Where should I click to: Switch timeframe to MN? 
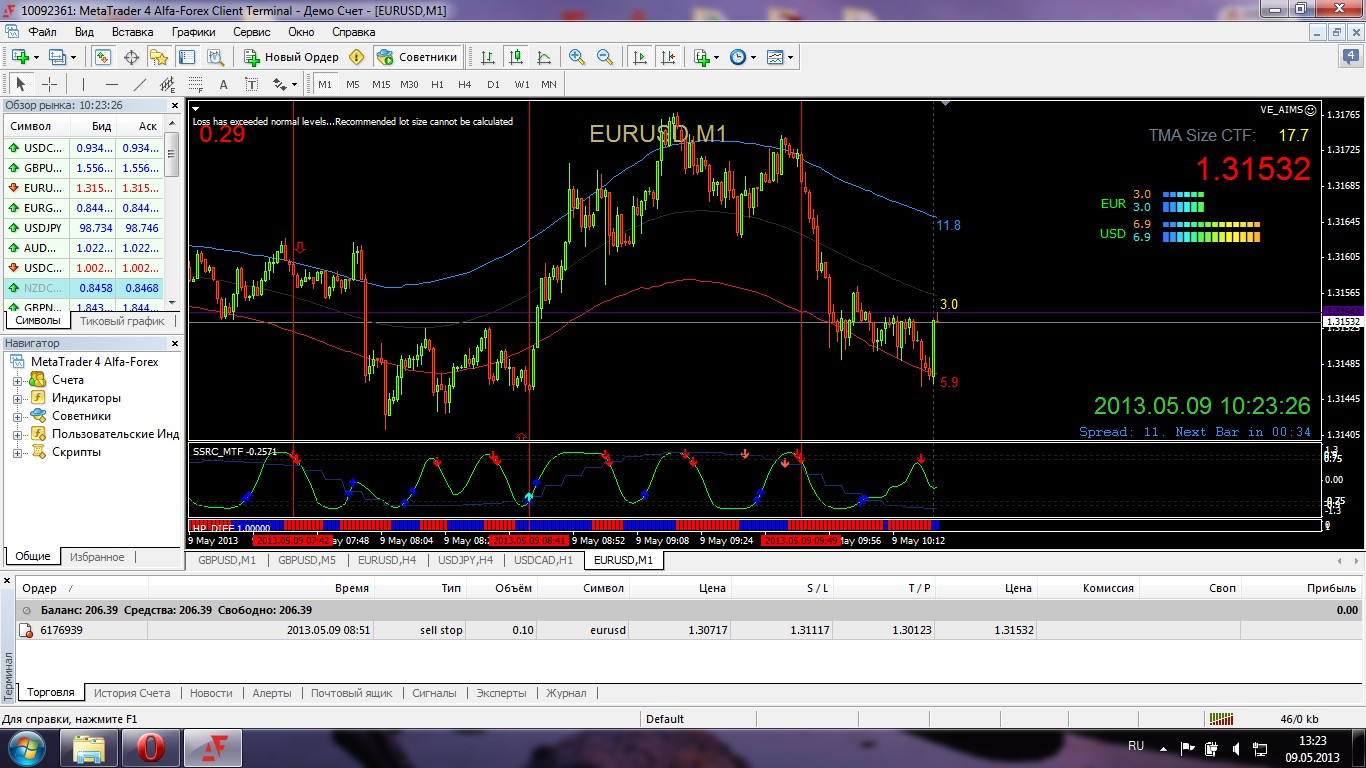(x=549, y=84)
